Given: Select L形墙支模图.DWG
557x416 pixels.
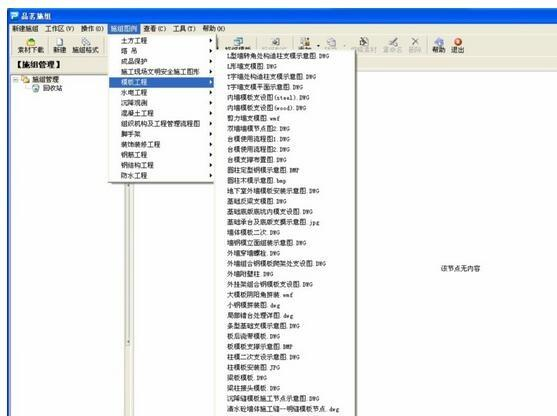Looking at the screenshot, I should click(x=252, y=66).
